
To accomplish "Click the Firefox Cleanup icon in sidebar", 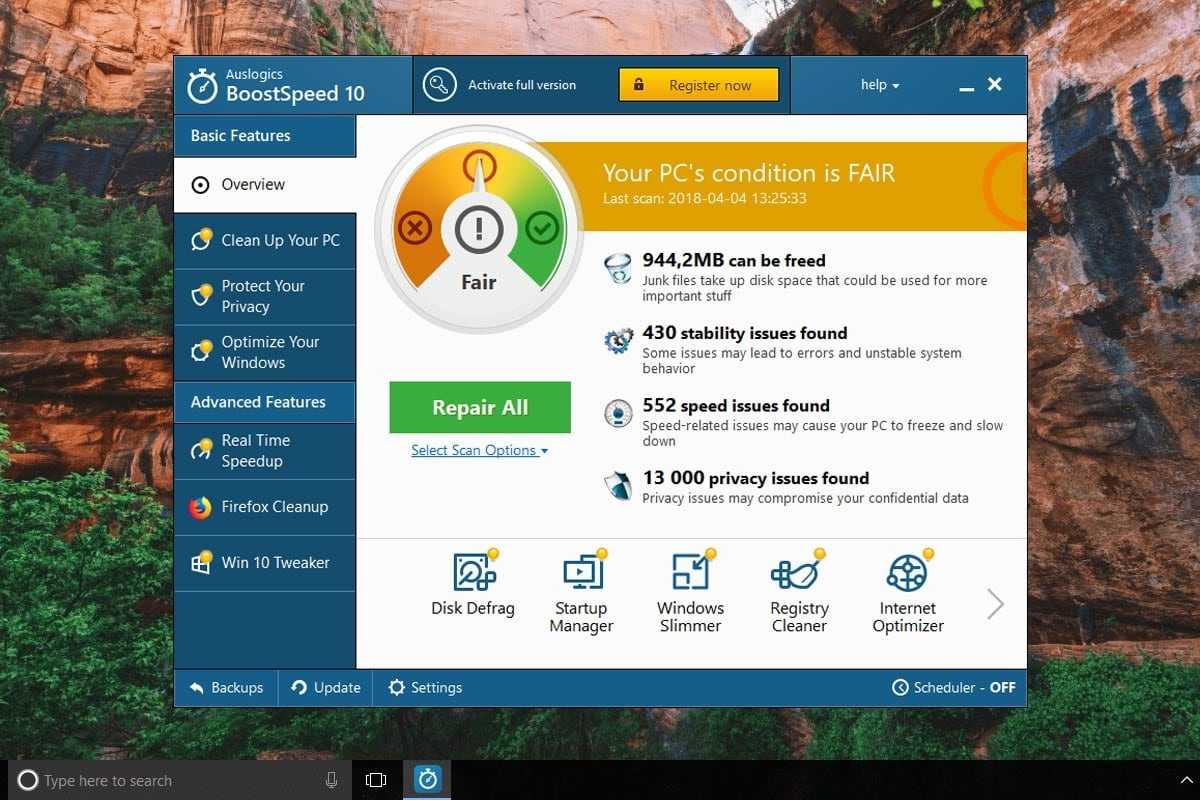I will pyautogui.click(x=201, y=507).
